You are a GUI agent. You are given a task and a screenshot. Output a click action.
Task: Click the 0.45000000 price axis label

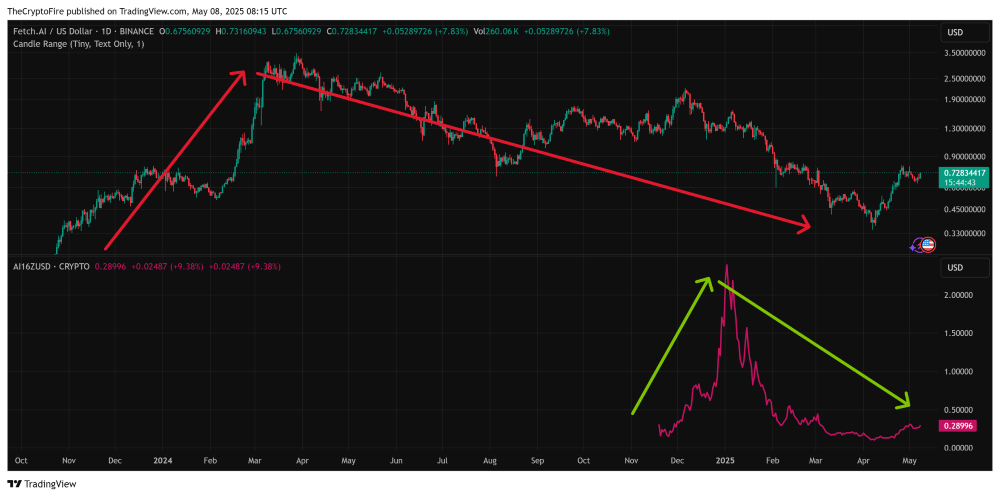click(x=964, y=209)
